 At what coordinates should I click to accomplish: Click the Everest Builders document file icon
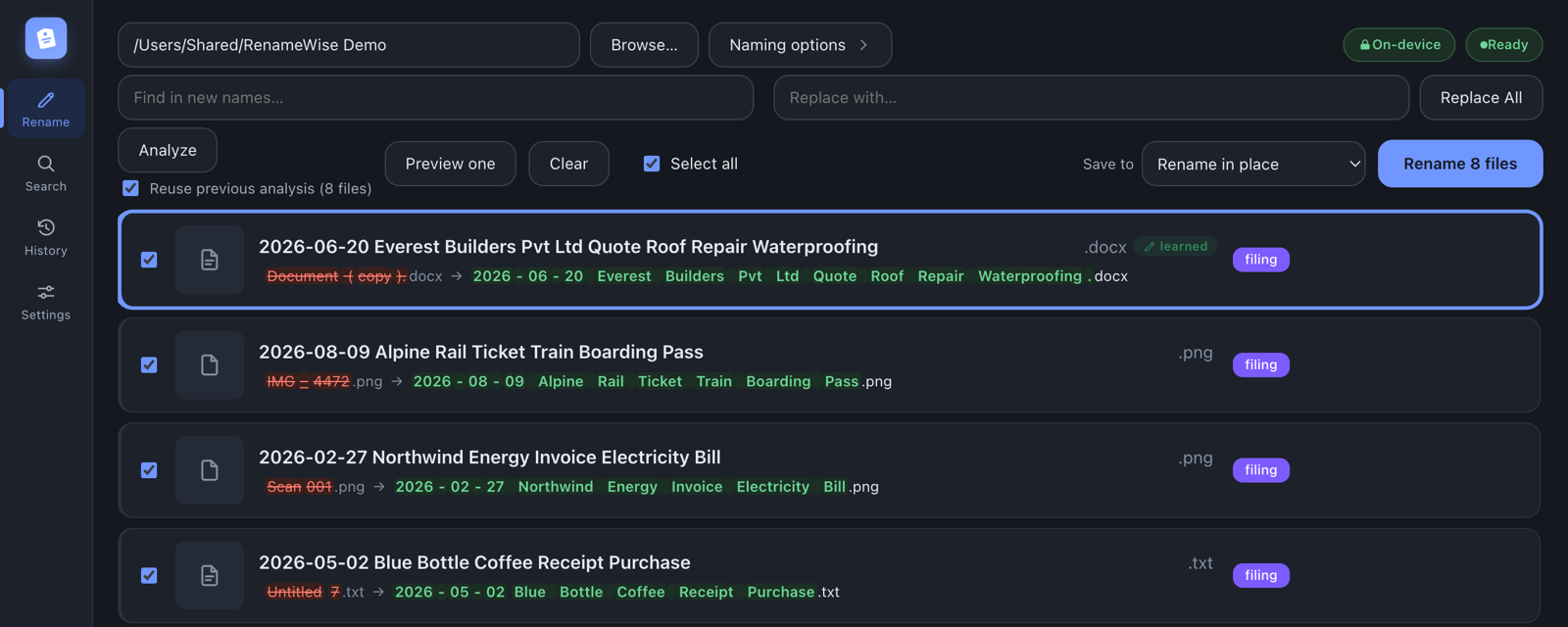pos(210,260)
